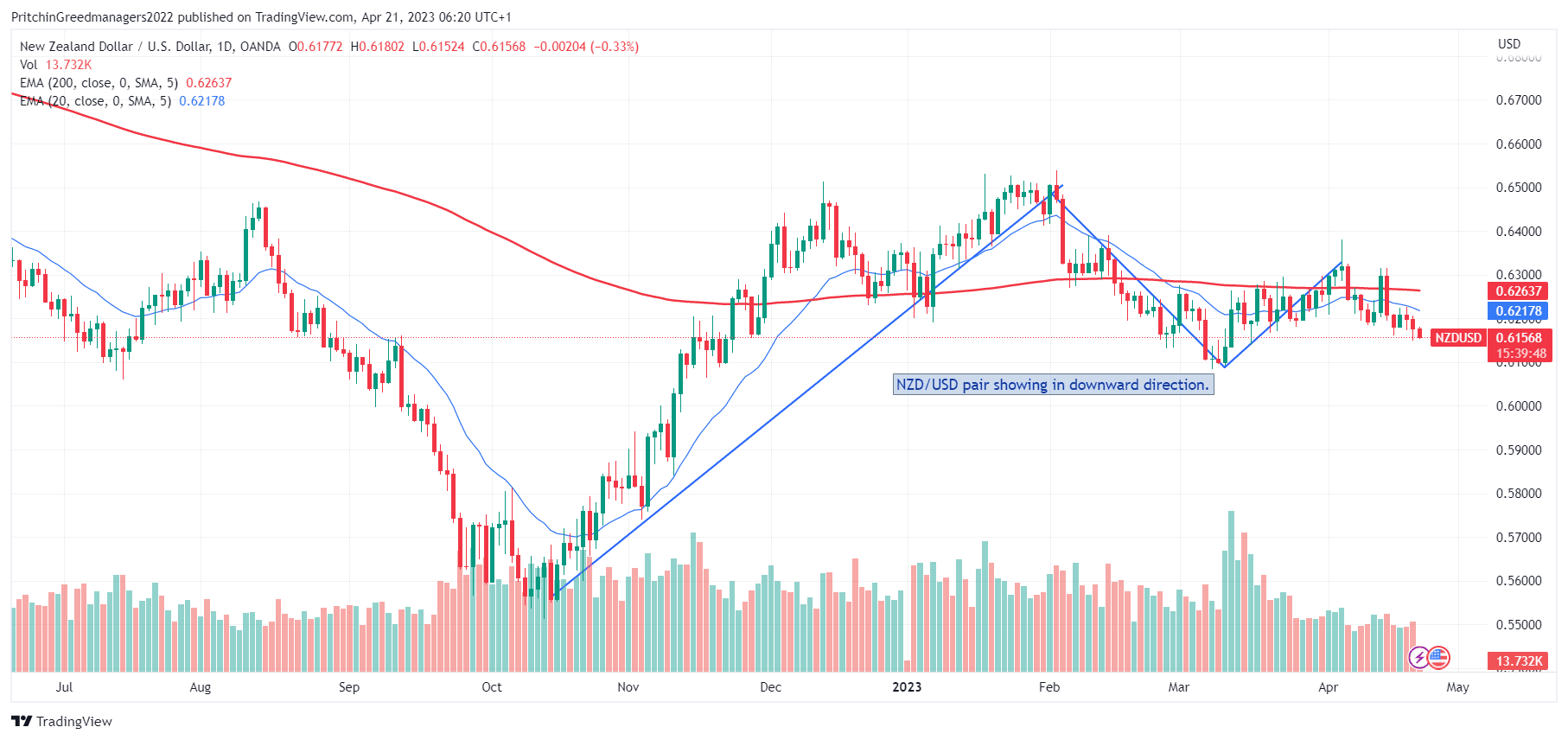Click the 2023 label on time axis

tap(907, 687)
